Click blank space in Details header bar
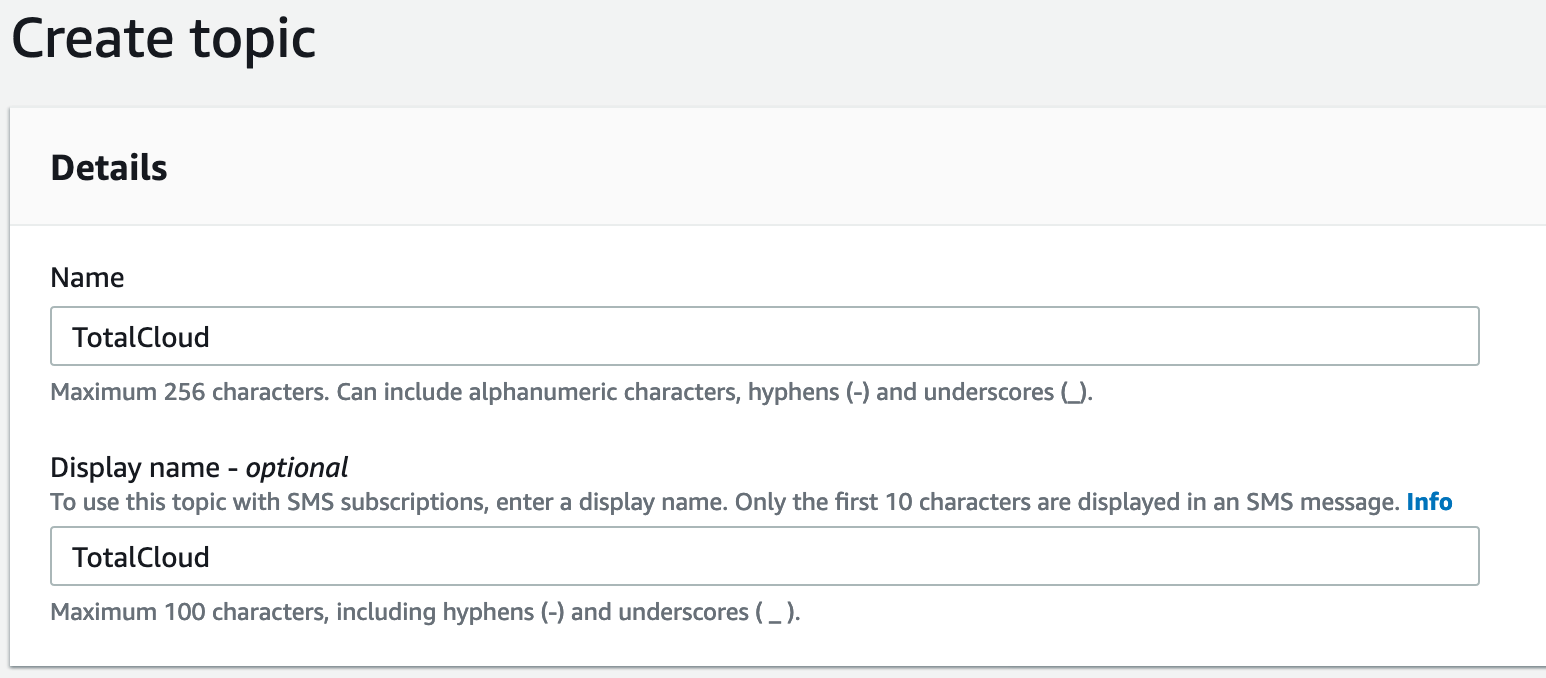1546x678 pixels. click(x=850, y=168)
